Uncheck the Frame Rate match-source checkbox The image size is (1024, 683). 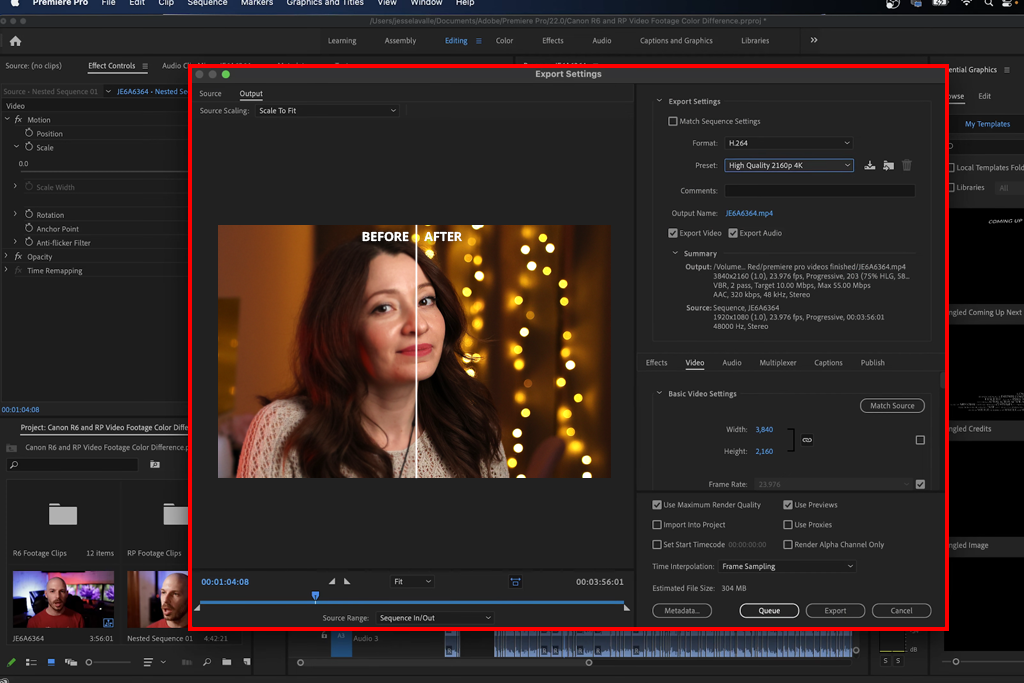click(x=920, y=484)
